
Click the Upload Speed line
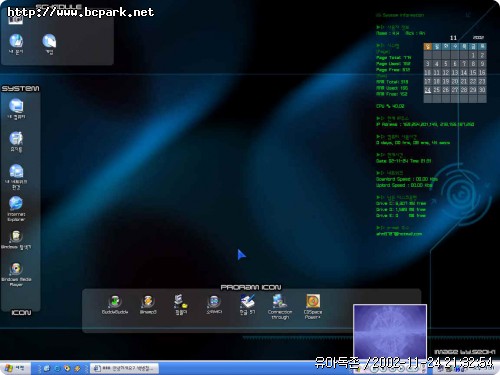point(404,185)
